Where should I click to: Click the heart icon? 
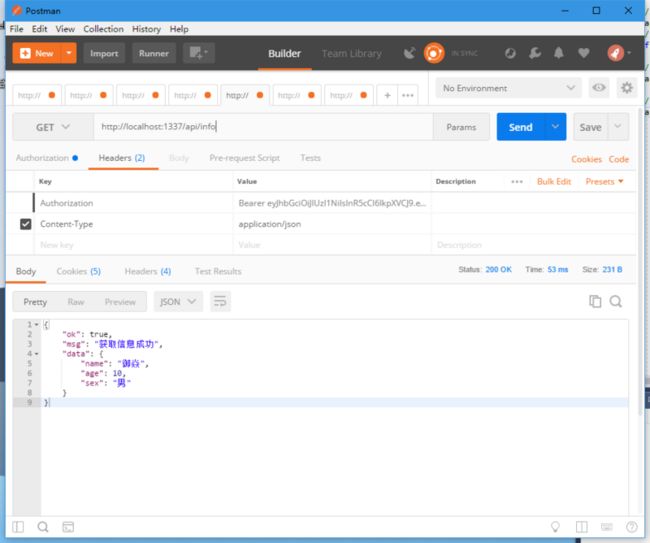(584, 53)
